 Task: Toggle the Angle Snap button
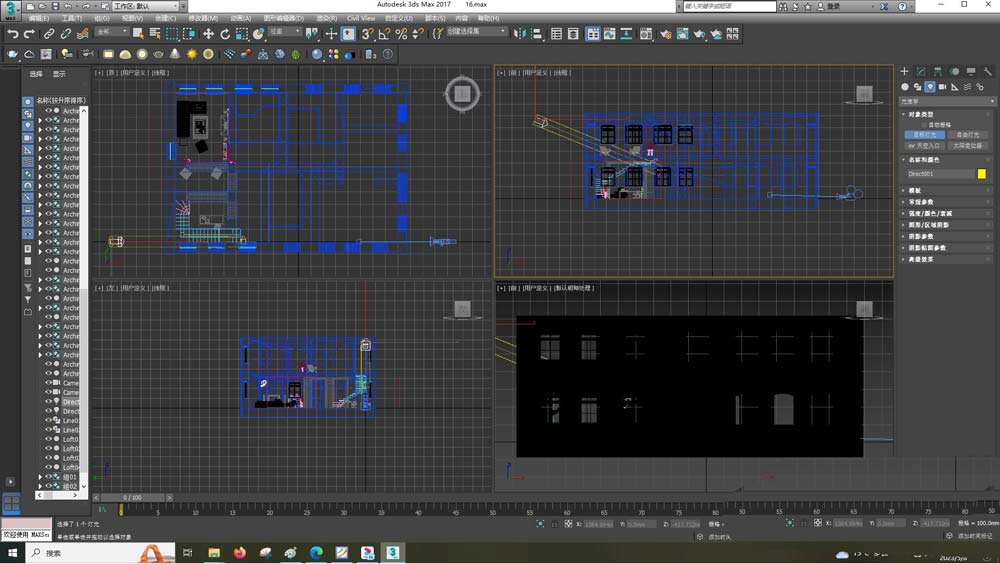click(x=384, y=34)
